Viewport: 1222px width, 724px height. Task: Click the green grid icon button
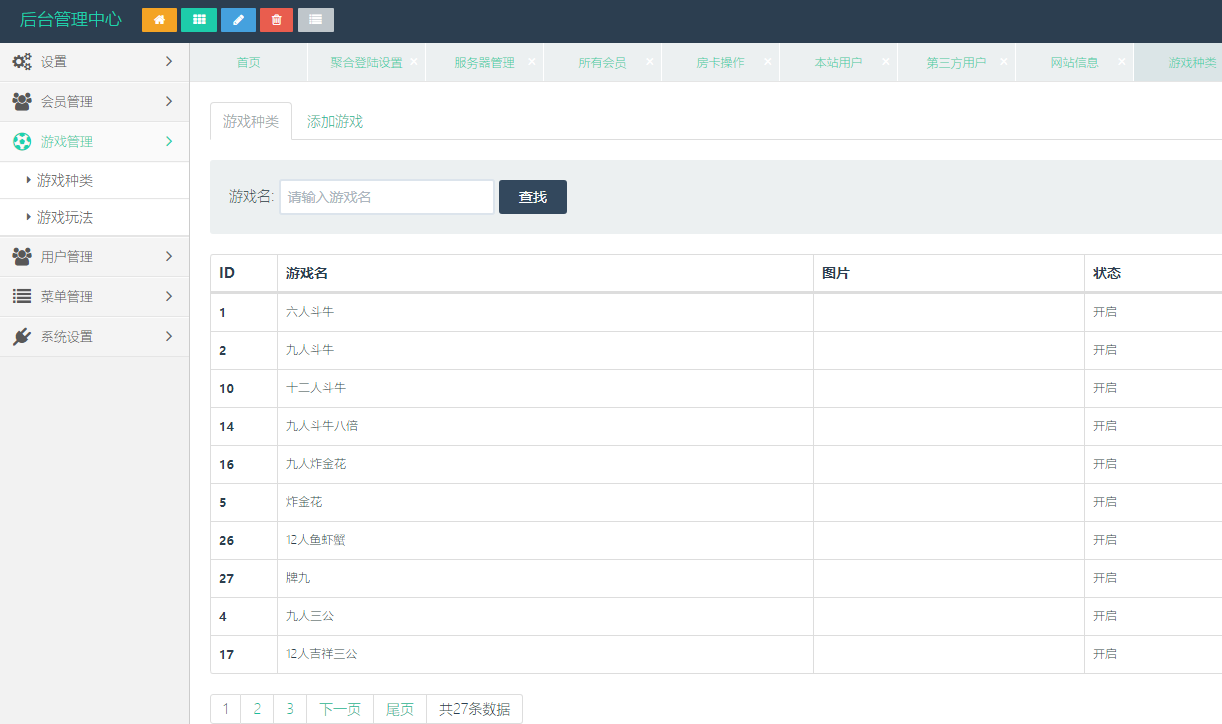tap(199, 20)
